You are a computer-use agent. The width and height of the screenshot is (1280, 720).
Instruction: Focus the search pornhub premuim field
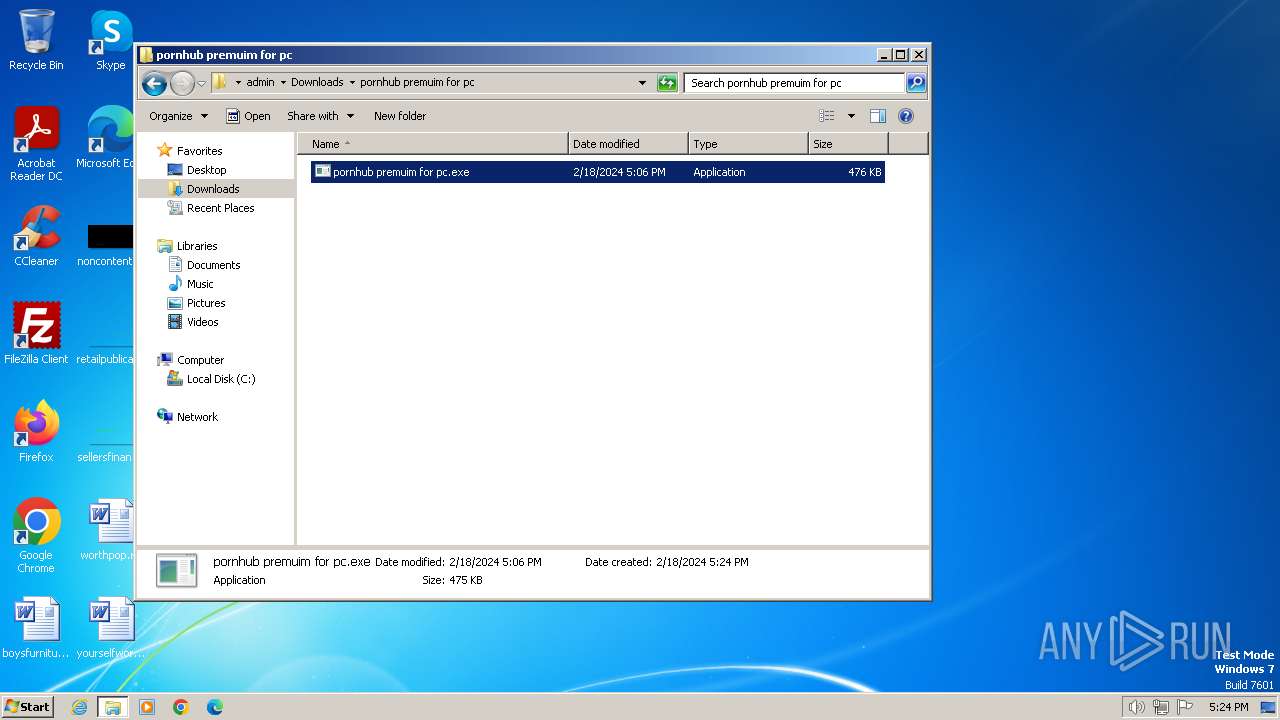(x=795, y=83)
